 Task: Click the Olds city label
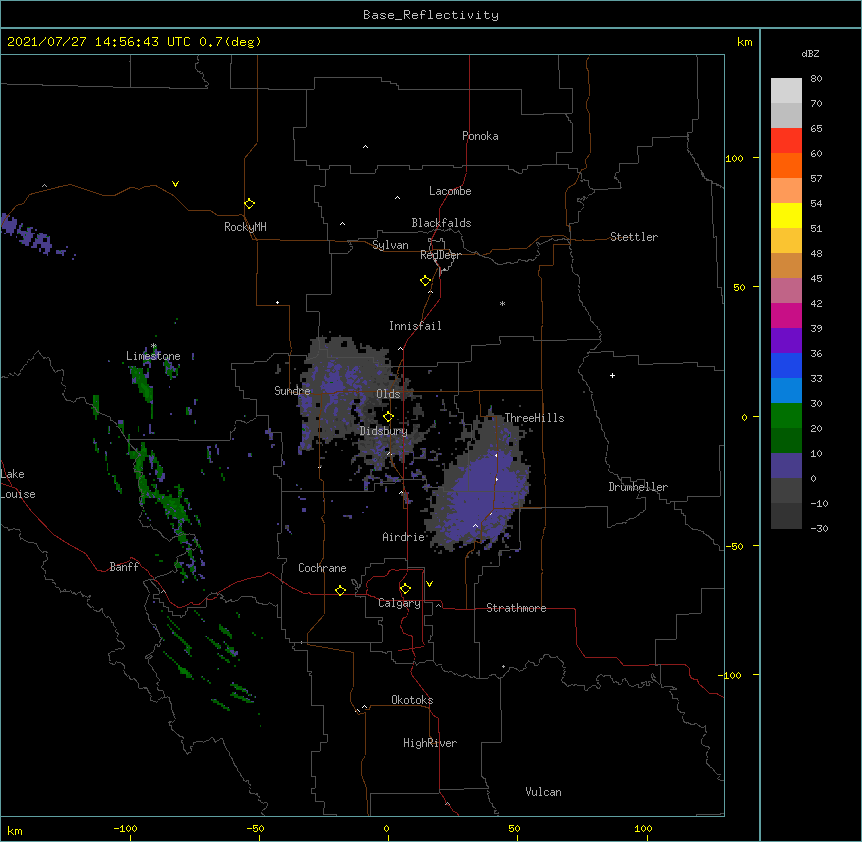[x=388, y=394]
